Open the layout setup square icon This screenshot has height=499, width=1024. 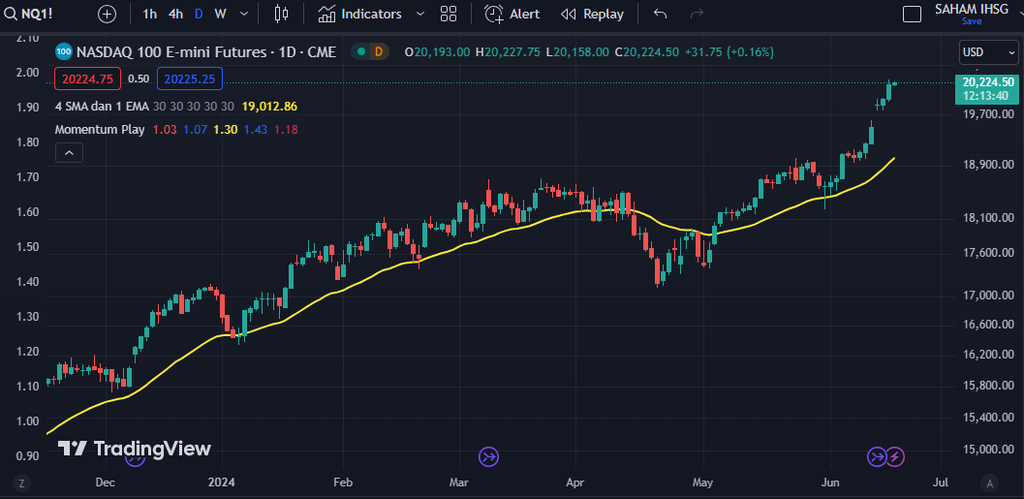tap(911, 14)
